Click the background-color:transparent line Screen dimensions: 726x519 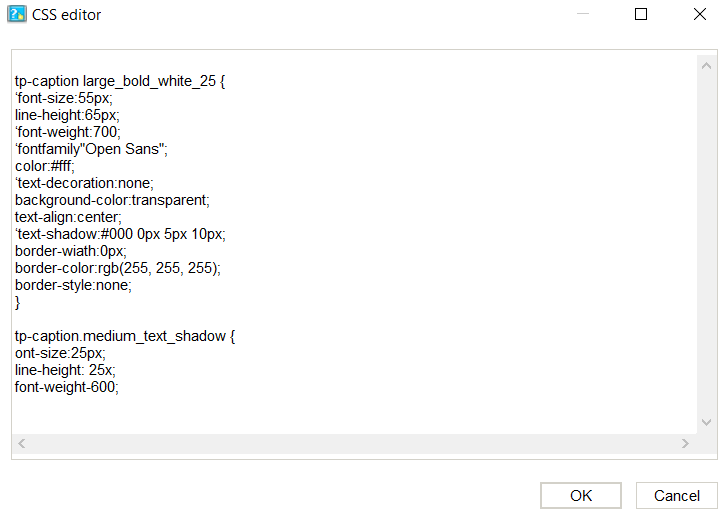pyautogui.click(x=112, y=200)
